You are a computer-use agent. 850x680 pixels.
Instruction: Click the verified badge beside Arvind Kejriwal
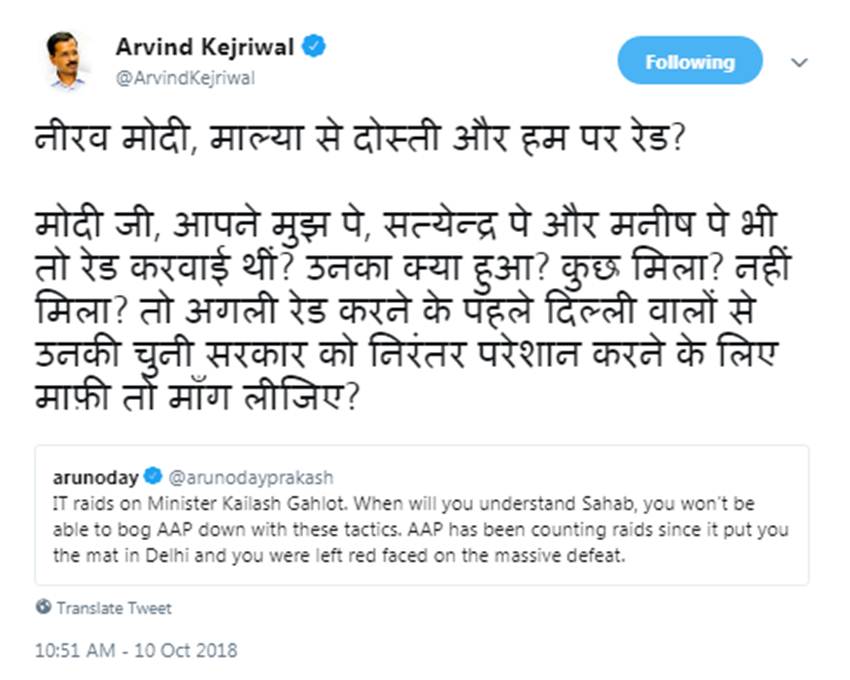[313, 46]
